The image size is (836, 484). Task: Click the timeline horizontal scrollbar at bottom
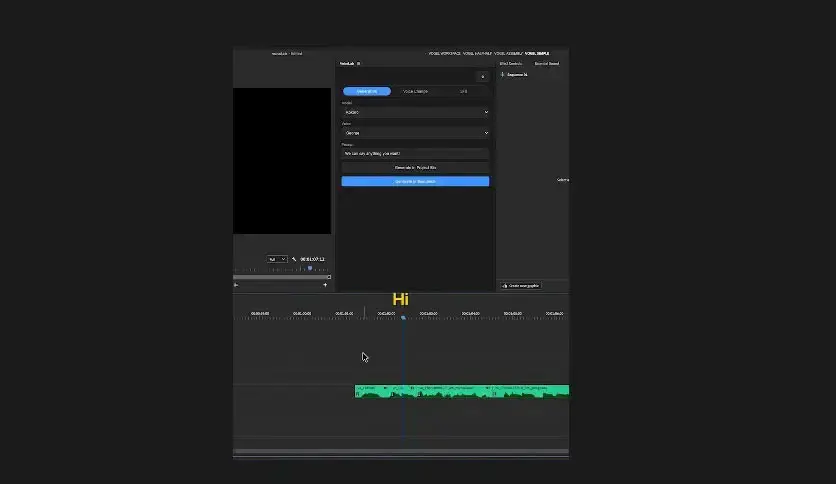[x=401, y=451]
